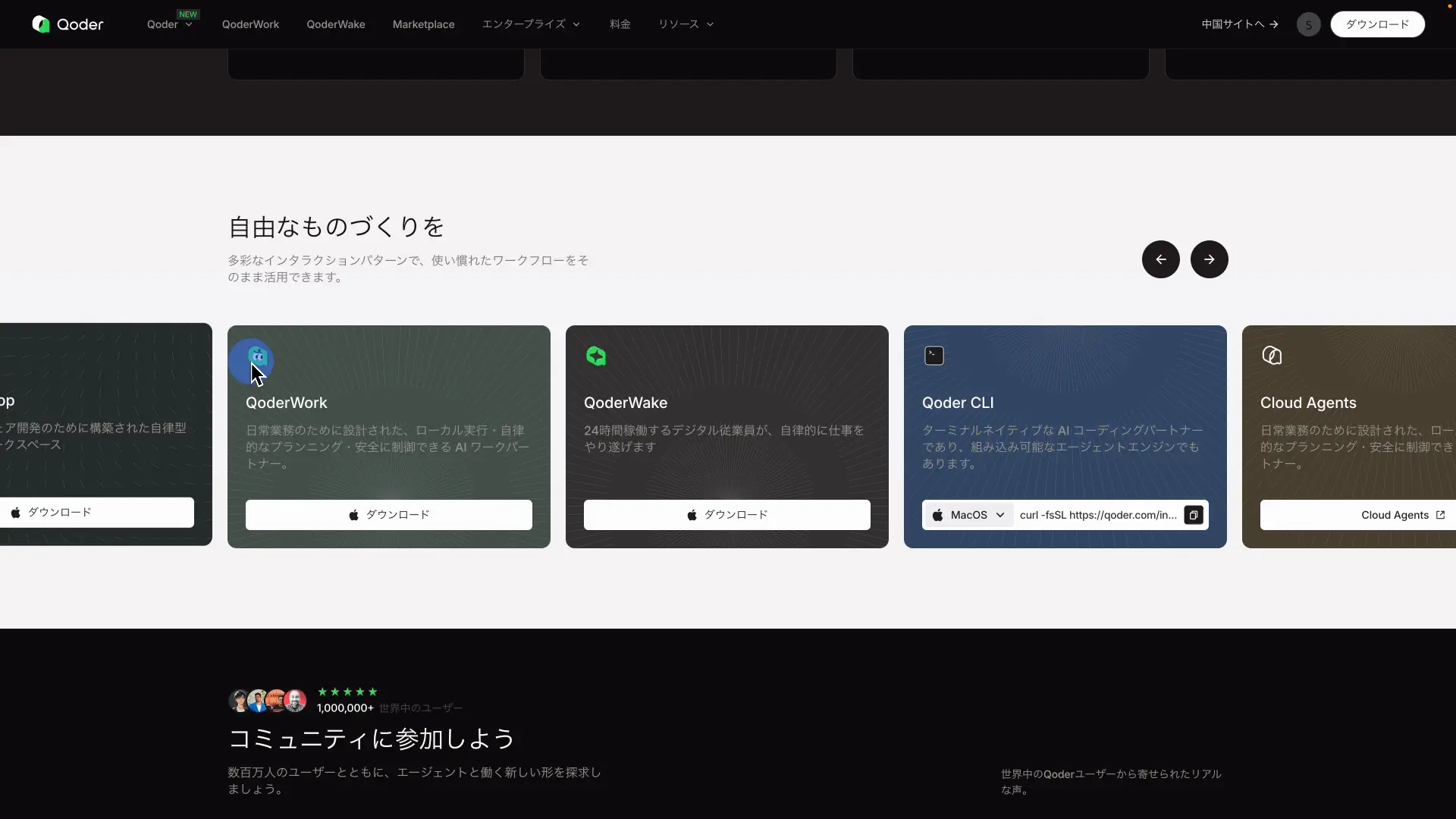Open the MacOS platform selector

(x=968, y=515)
